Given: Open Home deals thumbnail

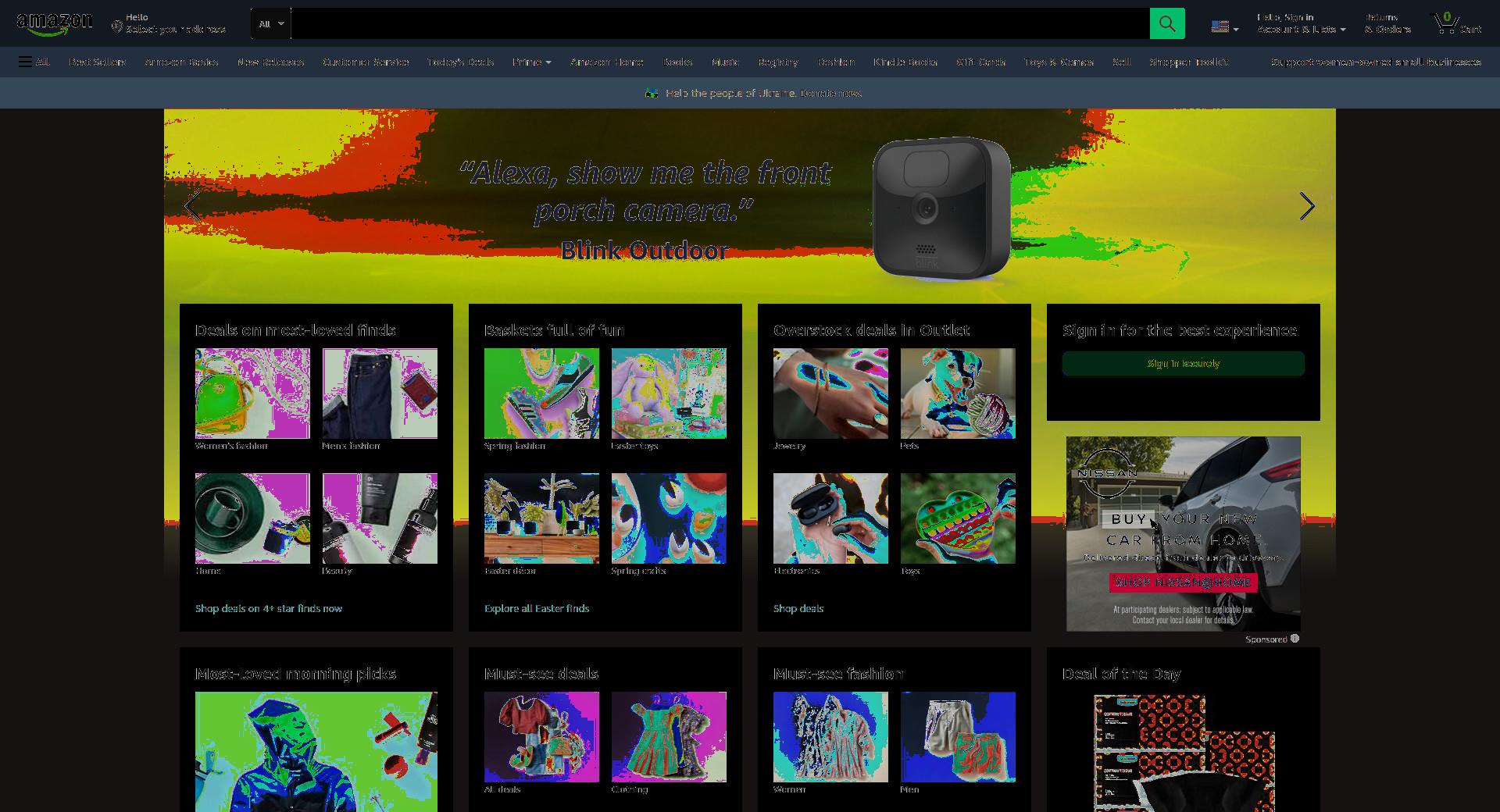Looking at the screenshot, I should pyautogui.click(x=252, y=518).
